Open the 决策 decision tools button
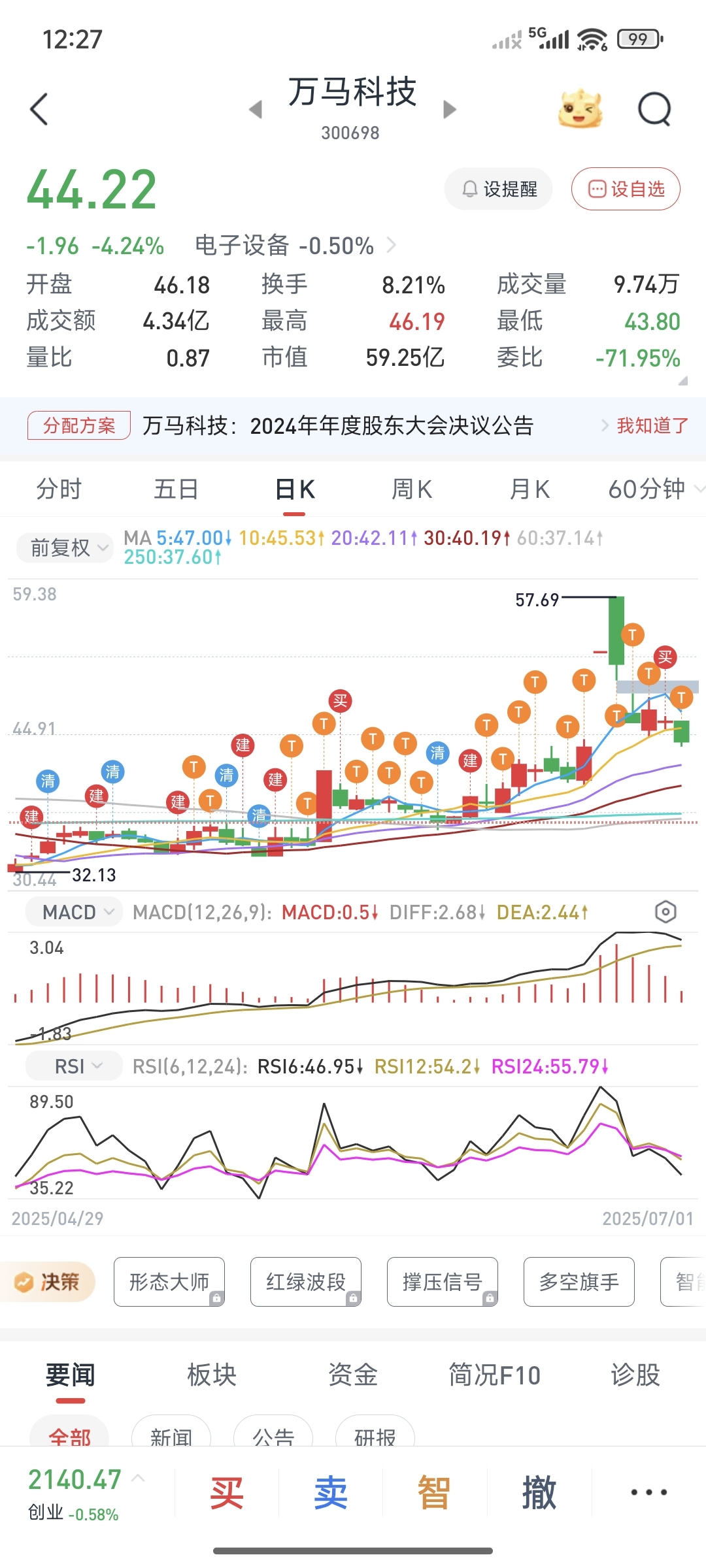Image resolution: width=706 pixels, height=1568 pixels. tap(48, 1282)
